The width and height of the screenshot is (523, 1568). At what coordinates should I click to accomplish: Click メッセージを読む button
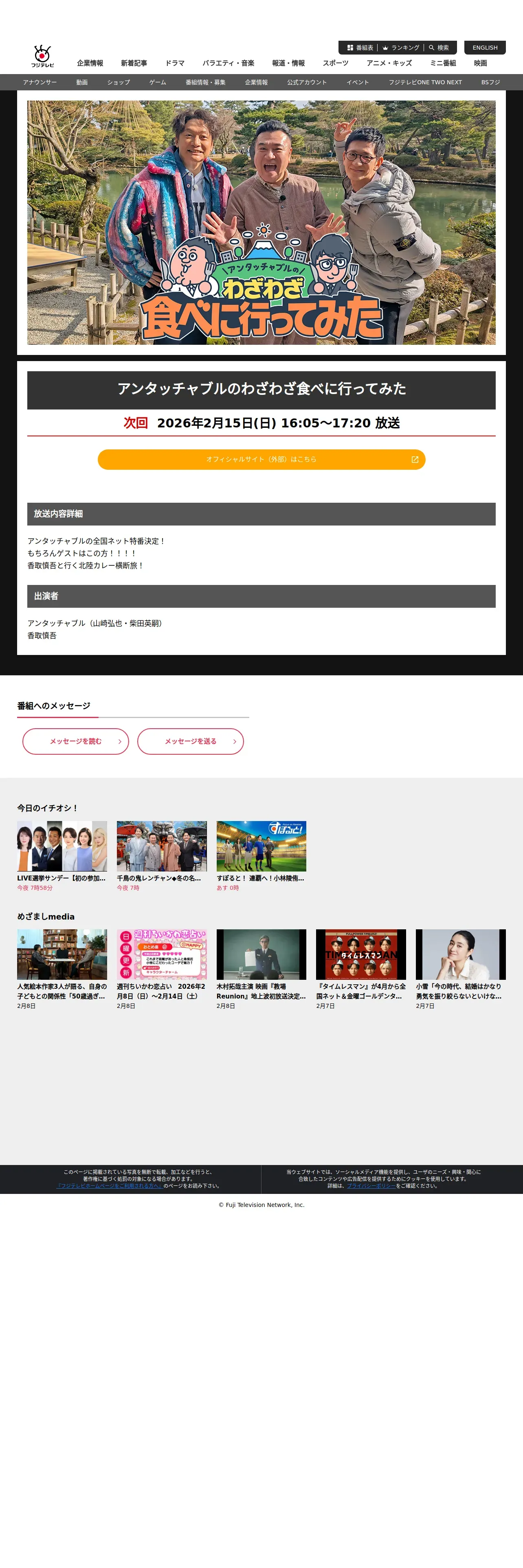point(75,741)
